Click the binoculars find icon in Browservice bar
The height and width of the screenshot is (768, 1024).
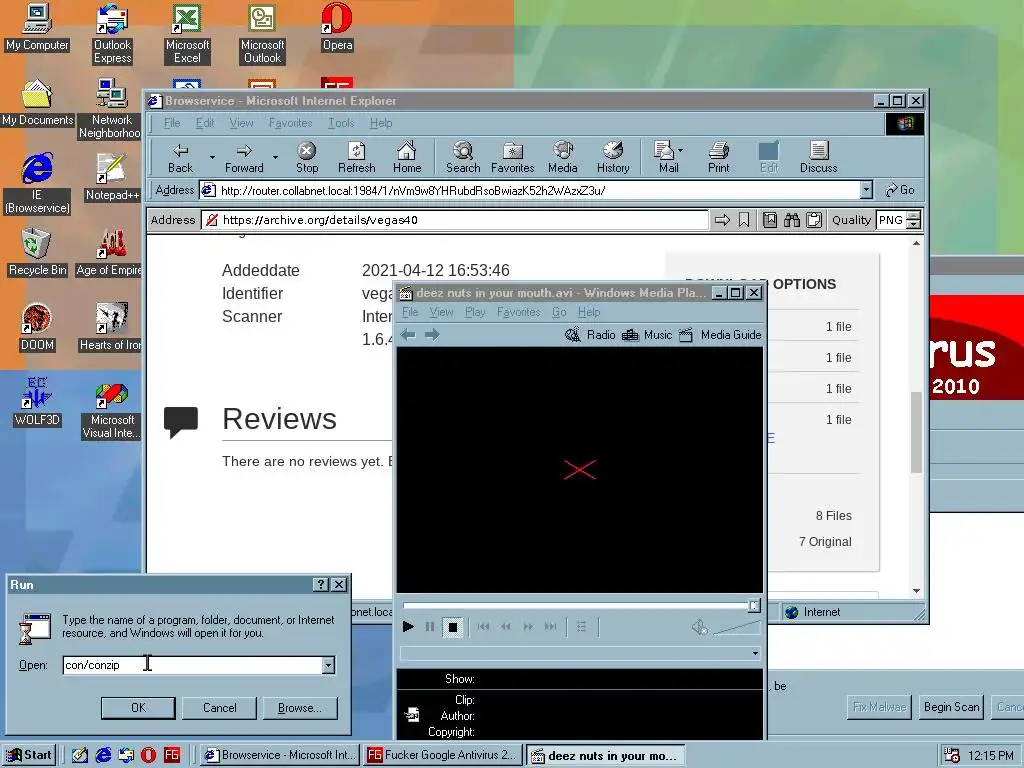(x=792, y=220)
